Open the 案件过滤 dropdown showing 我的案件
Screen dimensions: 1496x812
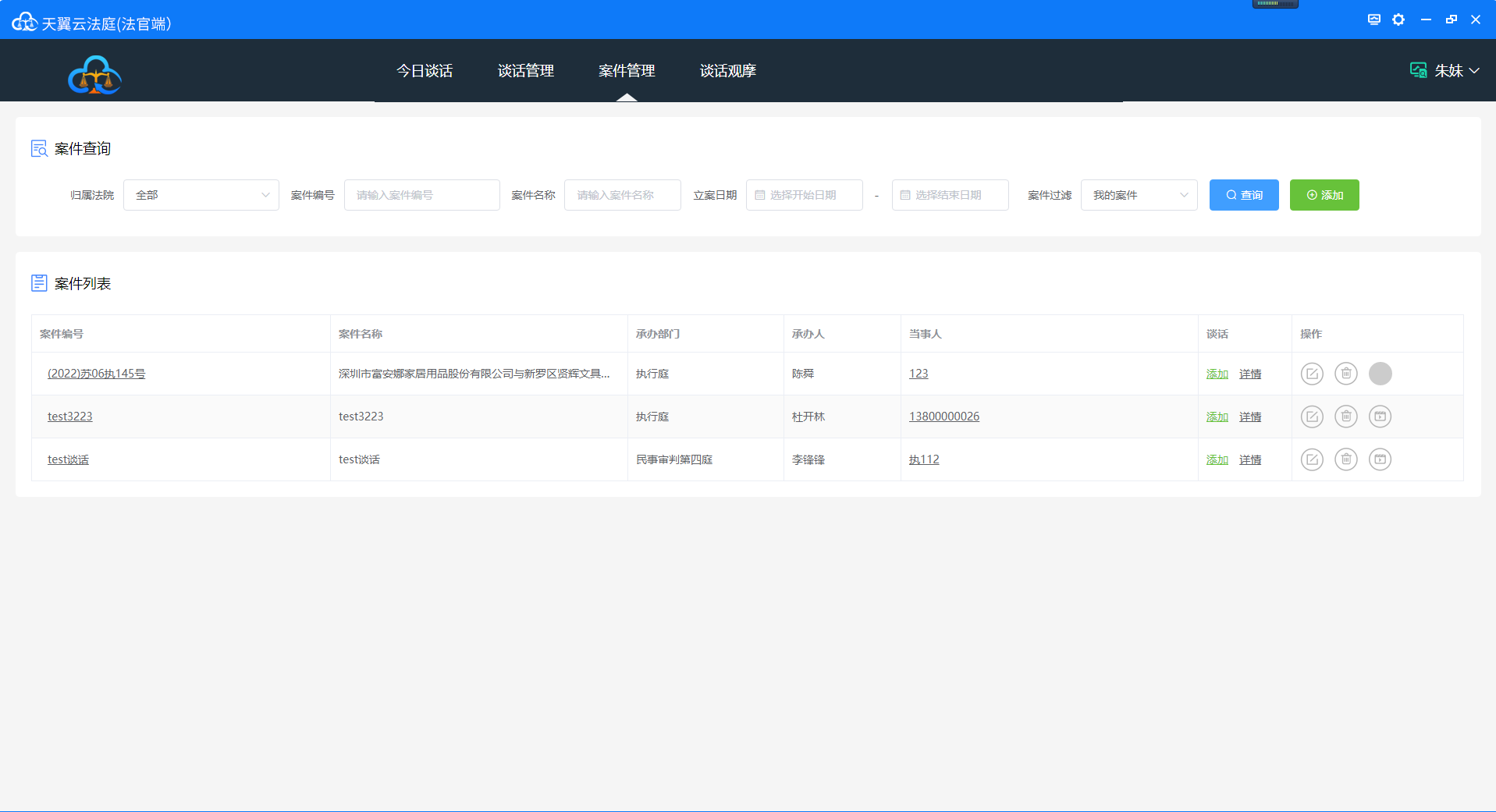coord(1139,195)
